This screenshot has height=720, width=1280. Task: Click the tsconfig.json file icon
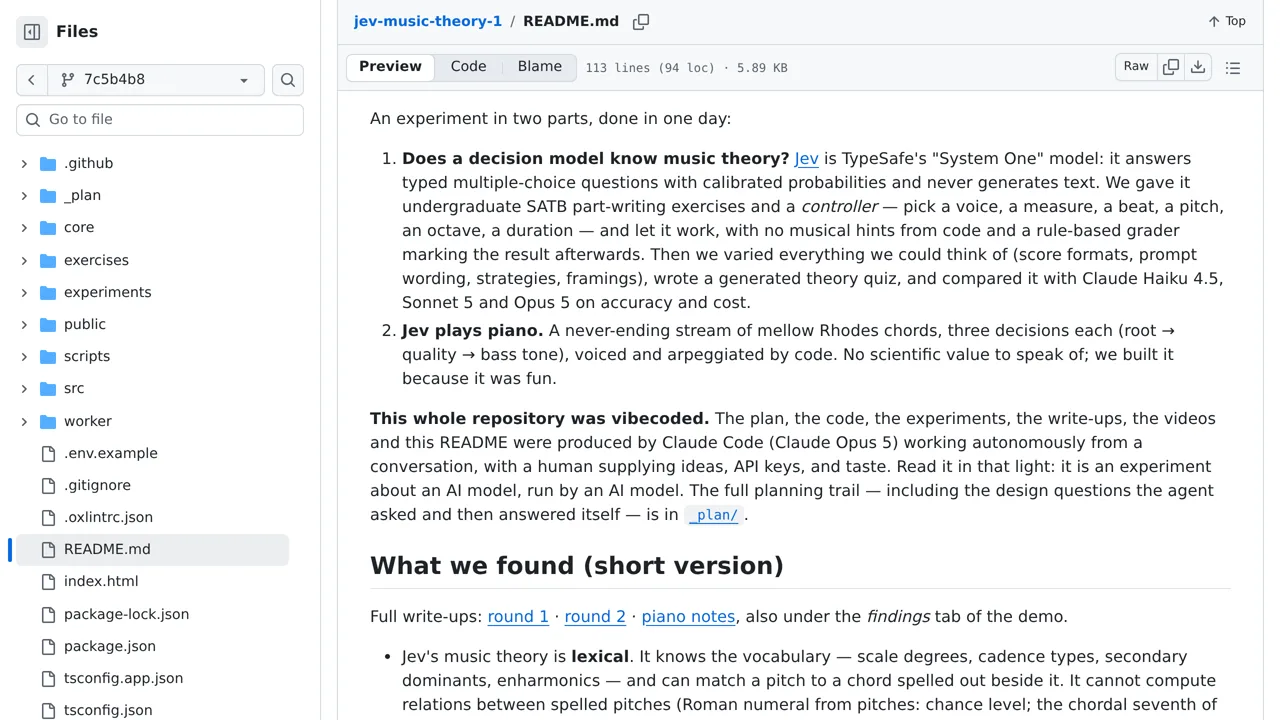[x=48, y=710]
